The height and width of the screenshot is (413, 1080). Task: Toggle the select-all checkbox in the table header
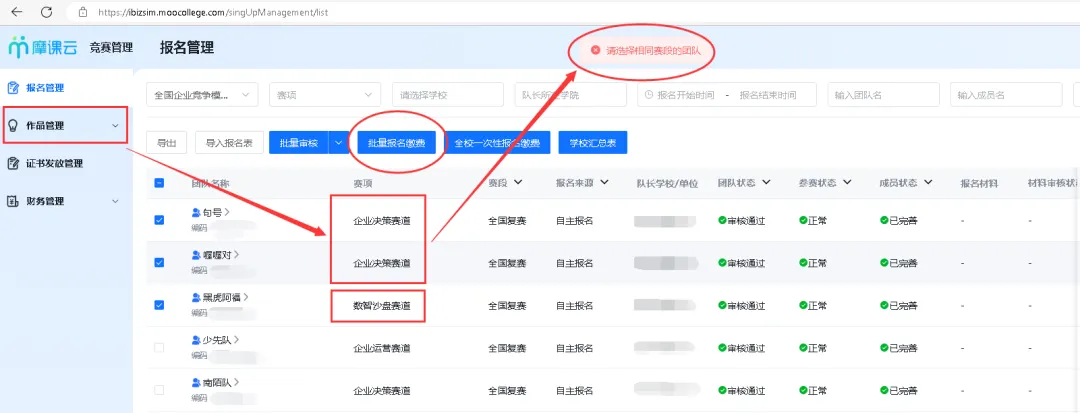coord(159,183)
